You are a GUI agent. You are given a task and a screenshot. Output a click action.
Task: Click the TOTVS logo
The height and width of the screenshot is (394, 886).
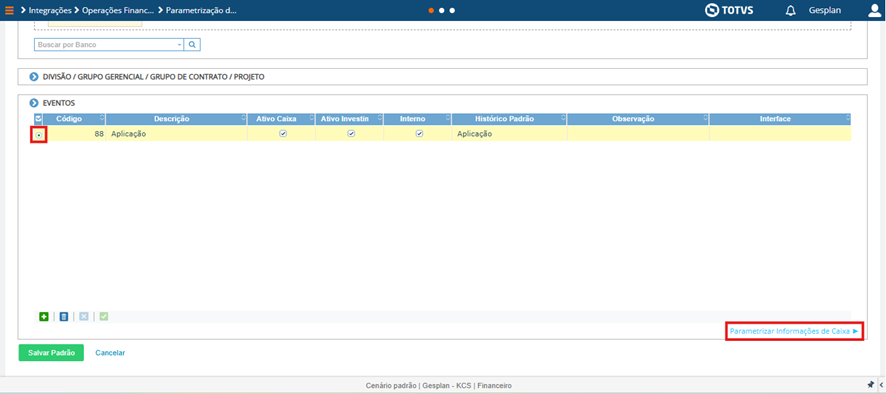(729, 10)
